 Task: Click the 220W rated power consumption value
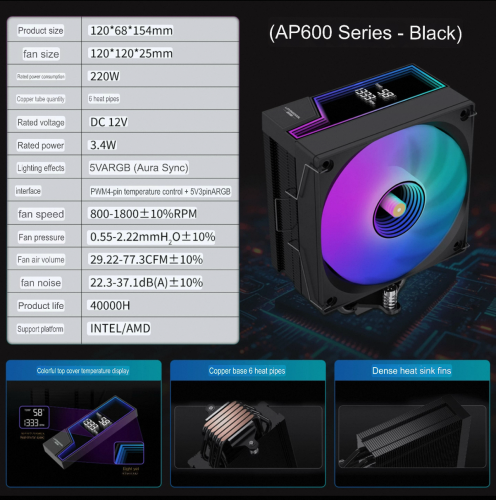click(x=105, y=76)
